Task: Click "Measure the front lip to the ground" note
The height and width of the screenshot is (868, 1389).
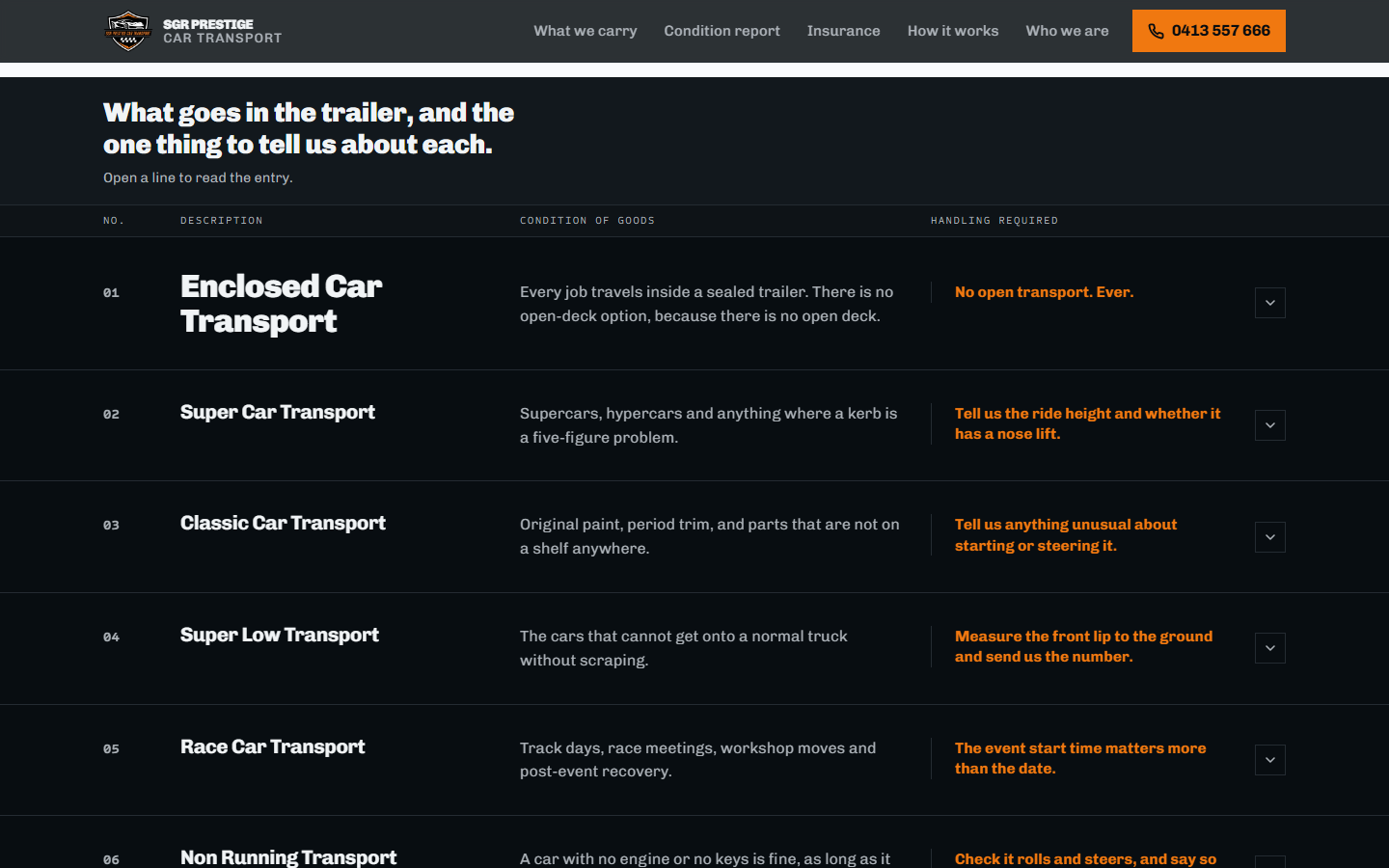Action: 1084,646
